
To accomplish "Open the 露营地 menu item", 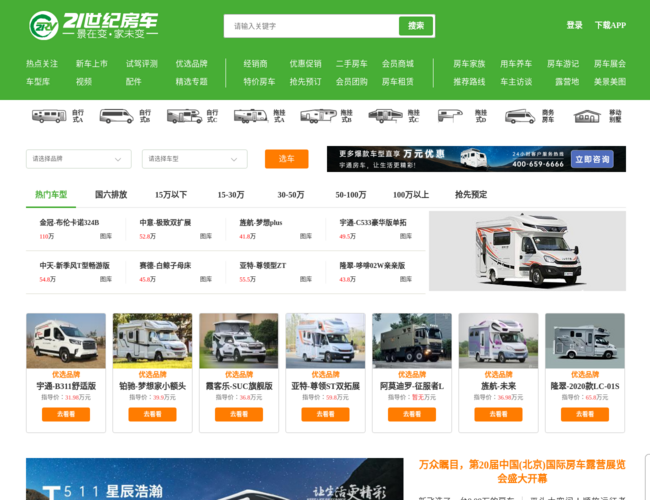I will 567,82.
